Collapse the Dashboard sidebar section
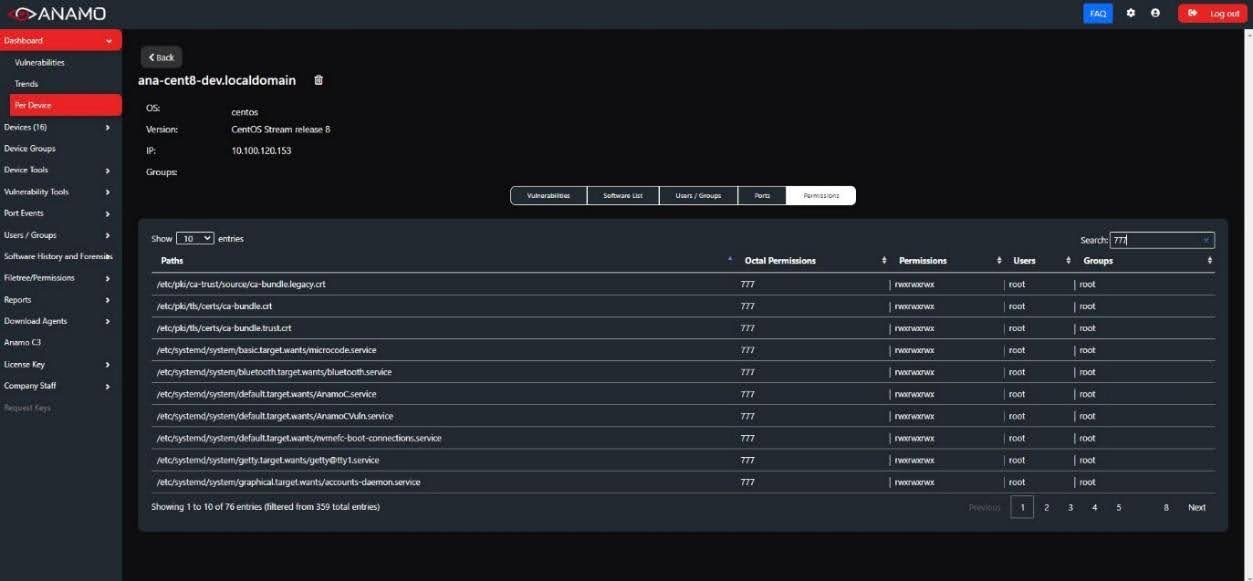 [x=108, y=41]
